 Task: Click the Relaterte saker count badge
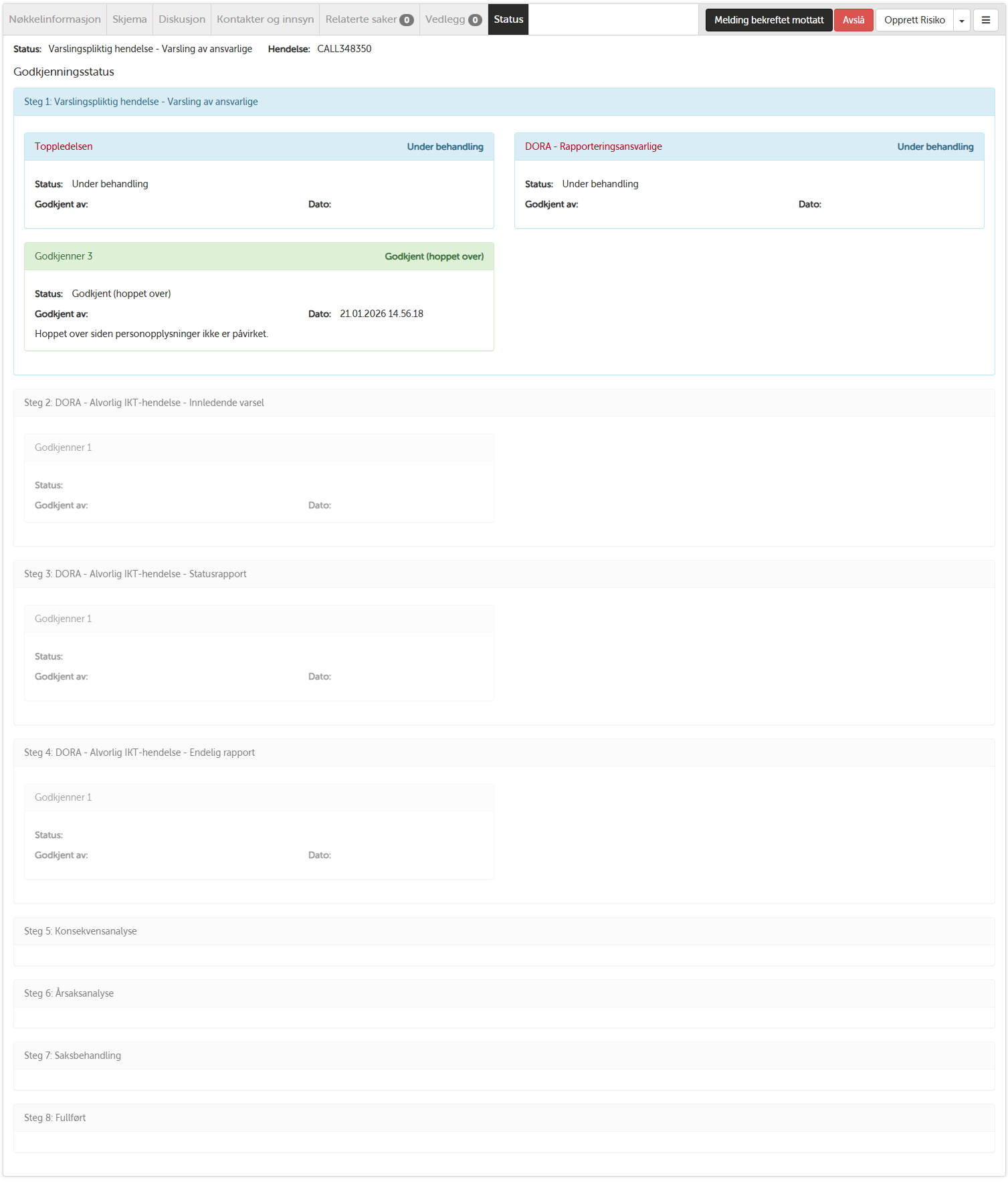click(407, 20)
